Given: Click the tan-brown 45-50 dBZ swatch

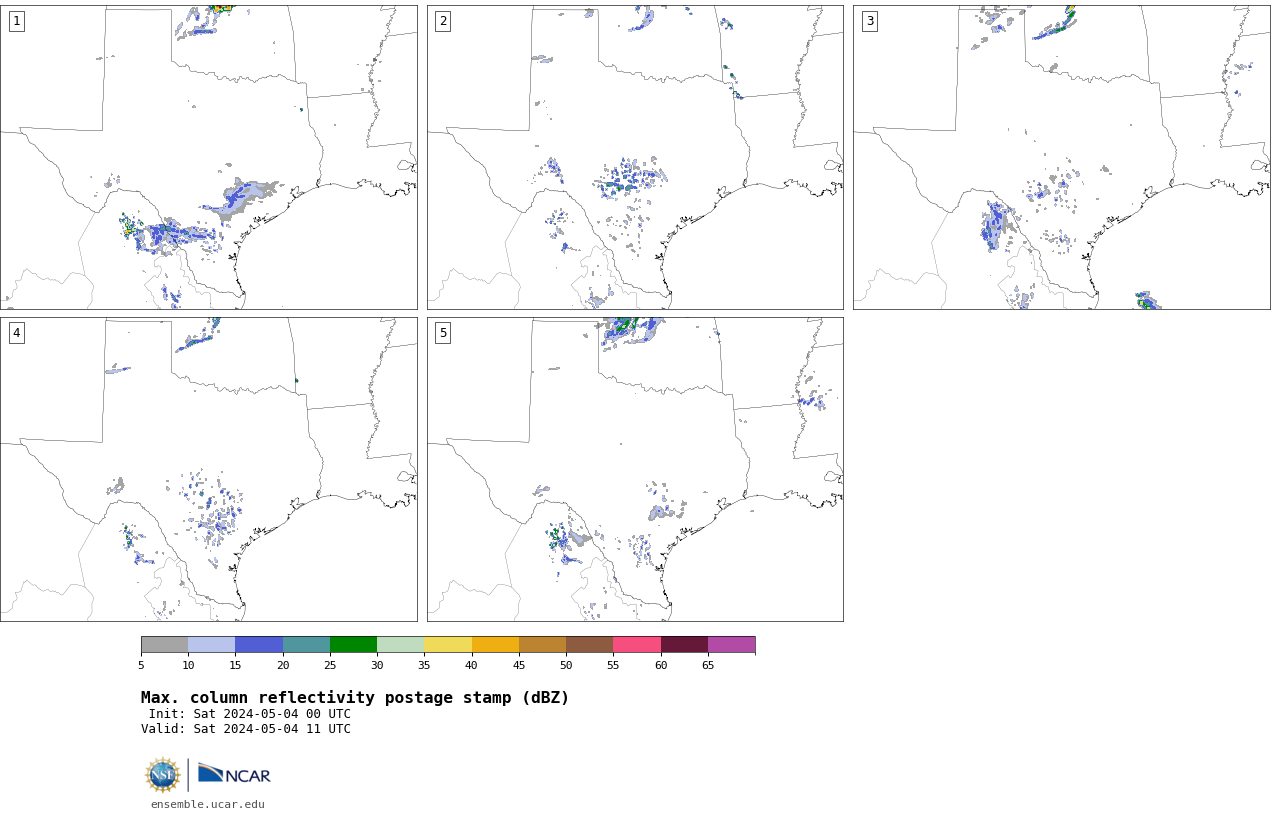Looking at the screenshot, I should [x=542, y=644].
